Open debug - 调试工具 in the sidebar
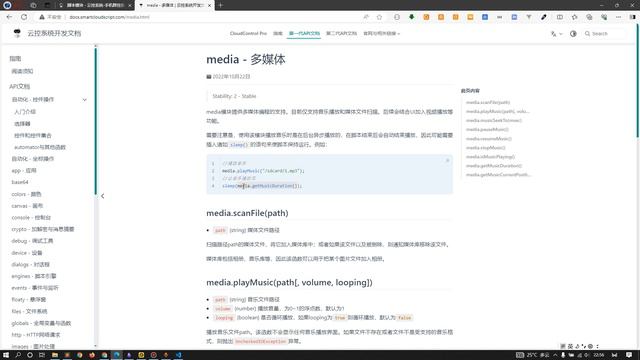The width and height of the screenshot is (640, 360). 32,241
